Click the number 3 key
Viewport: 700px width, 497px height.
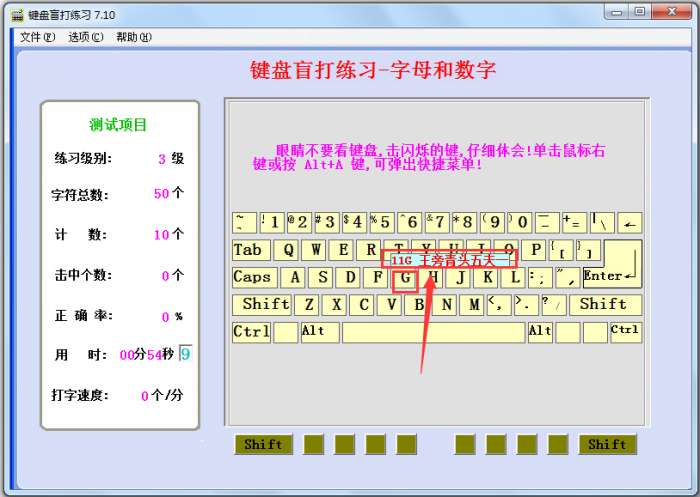click(327, 222)
